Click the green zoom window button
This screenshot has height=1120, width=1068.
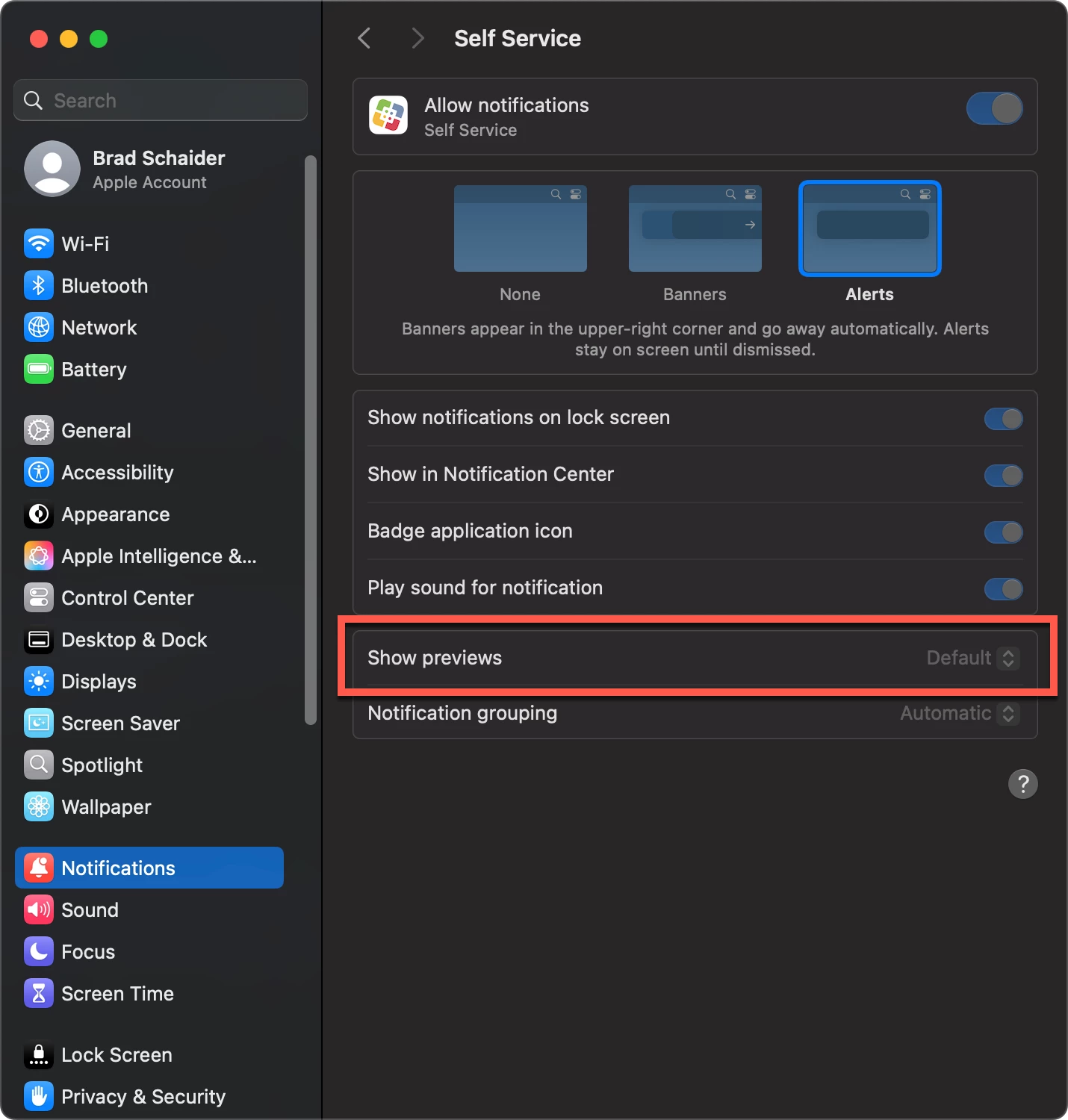point(99,39)
